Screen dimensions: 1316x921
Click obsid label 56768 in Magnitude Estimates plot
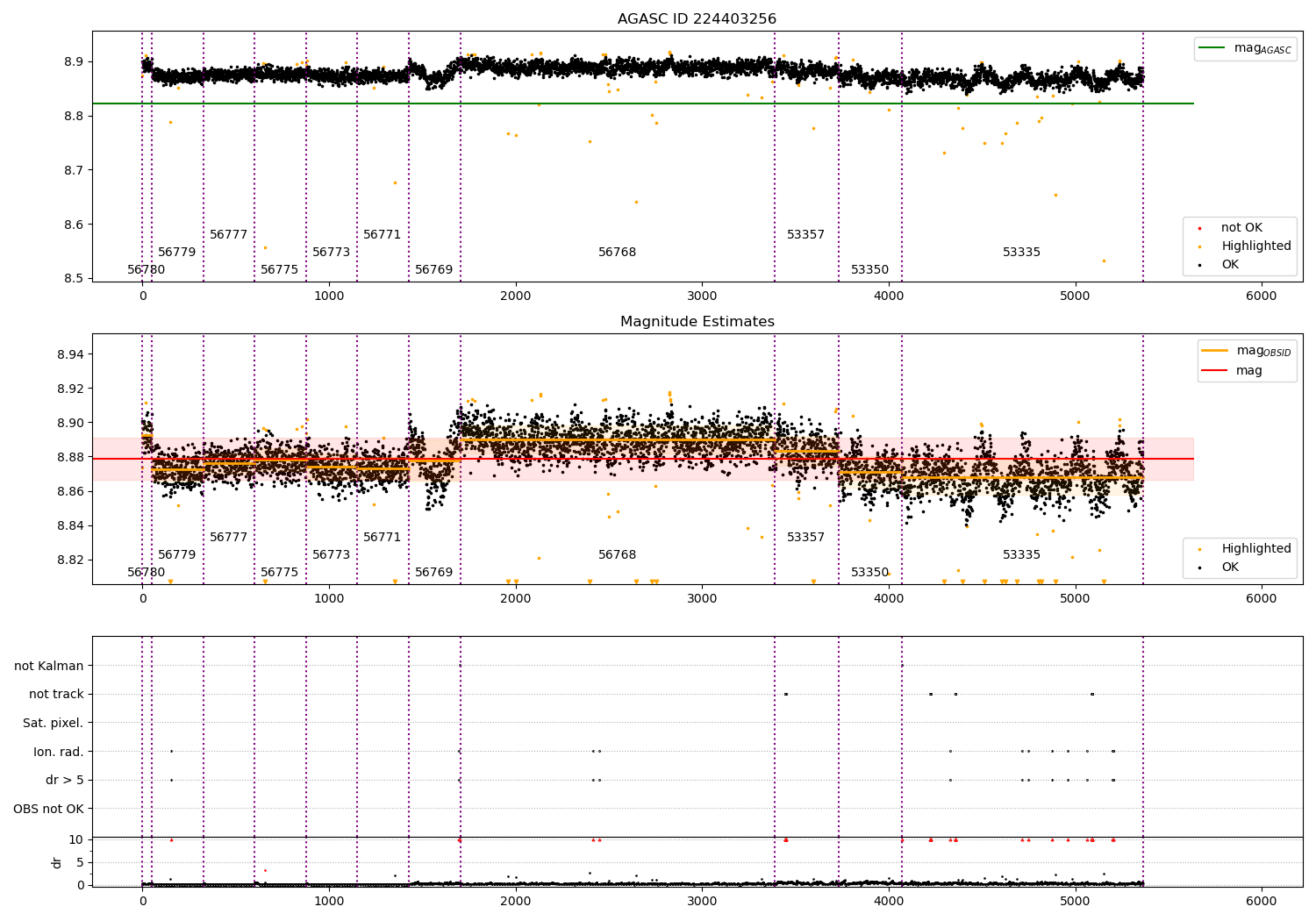tap(618, 555)
